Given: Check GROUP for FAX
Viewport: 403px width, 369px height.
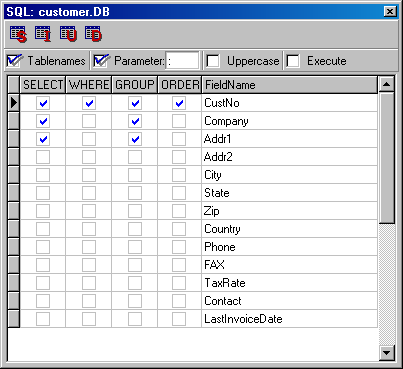Looking at the screenshot, I should [x=135, y=265].
